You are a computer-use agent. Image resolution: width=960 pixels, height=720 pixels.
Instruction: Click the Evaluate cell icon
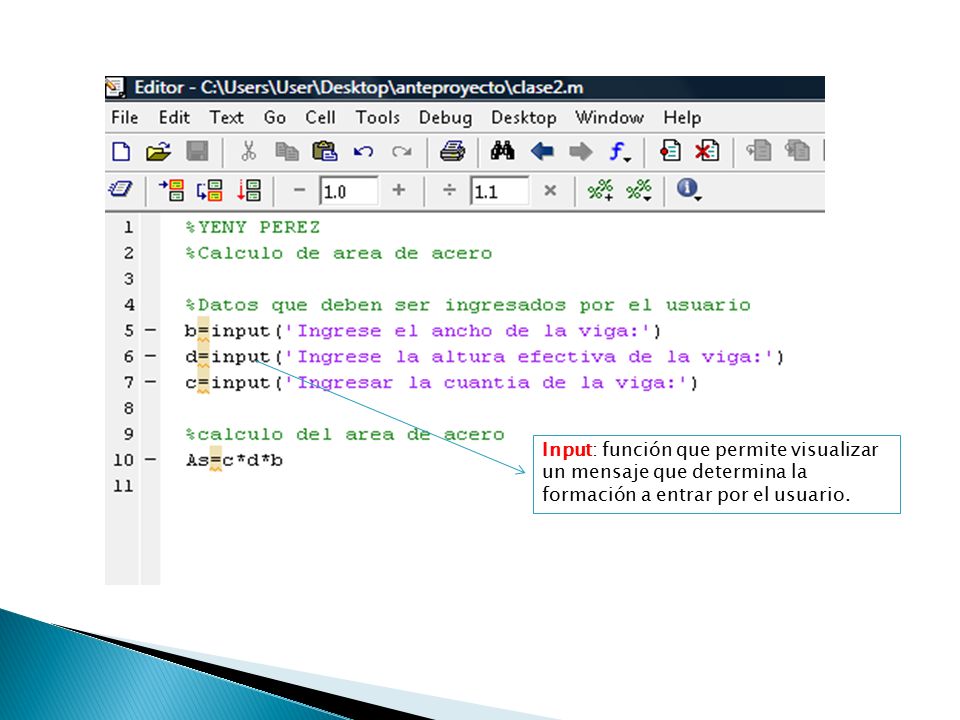(x=171, y=190)
